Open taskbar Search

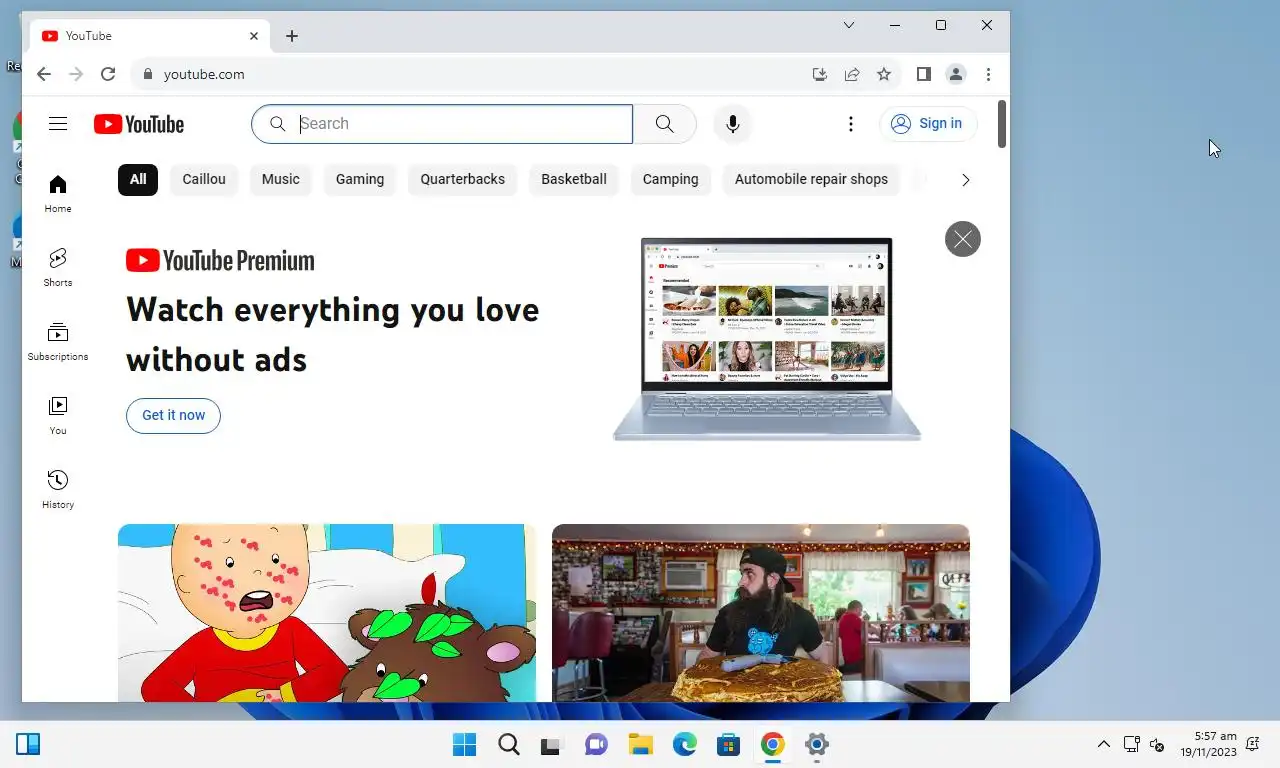[508, 744]
